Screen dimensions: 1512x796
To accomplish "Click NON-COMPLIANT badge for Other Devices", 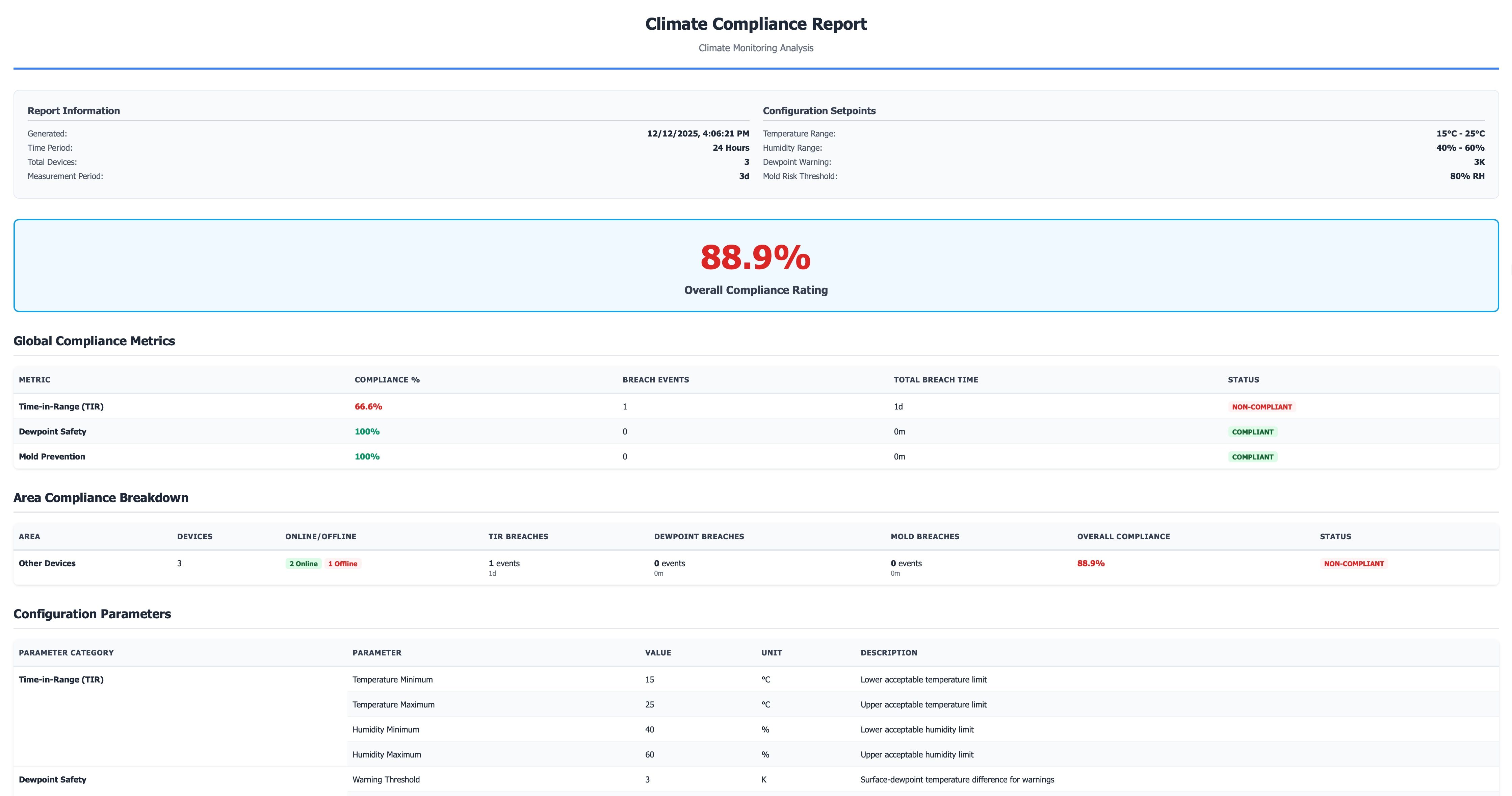I will [1354, 564].
